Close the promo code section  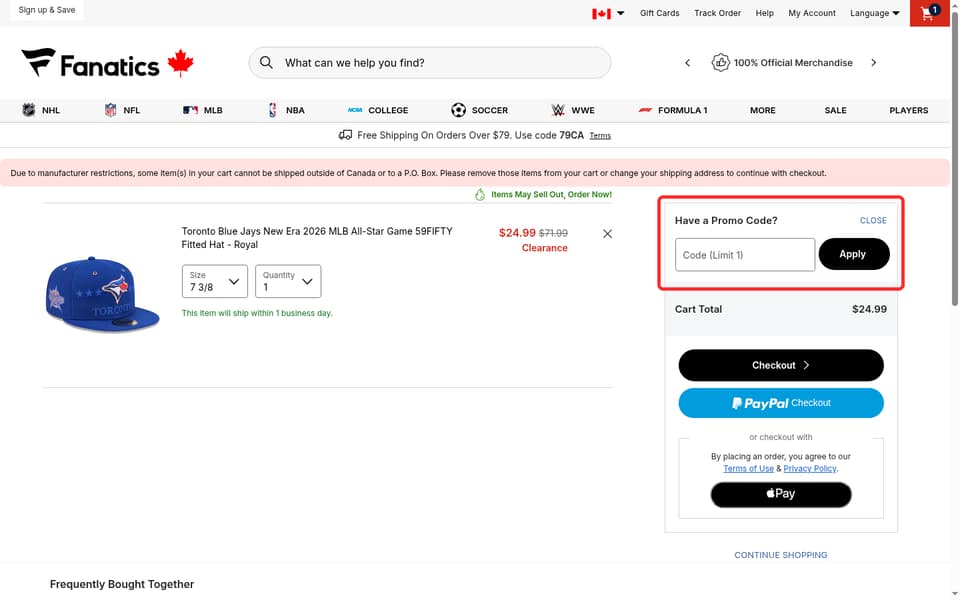873,220
